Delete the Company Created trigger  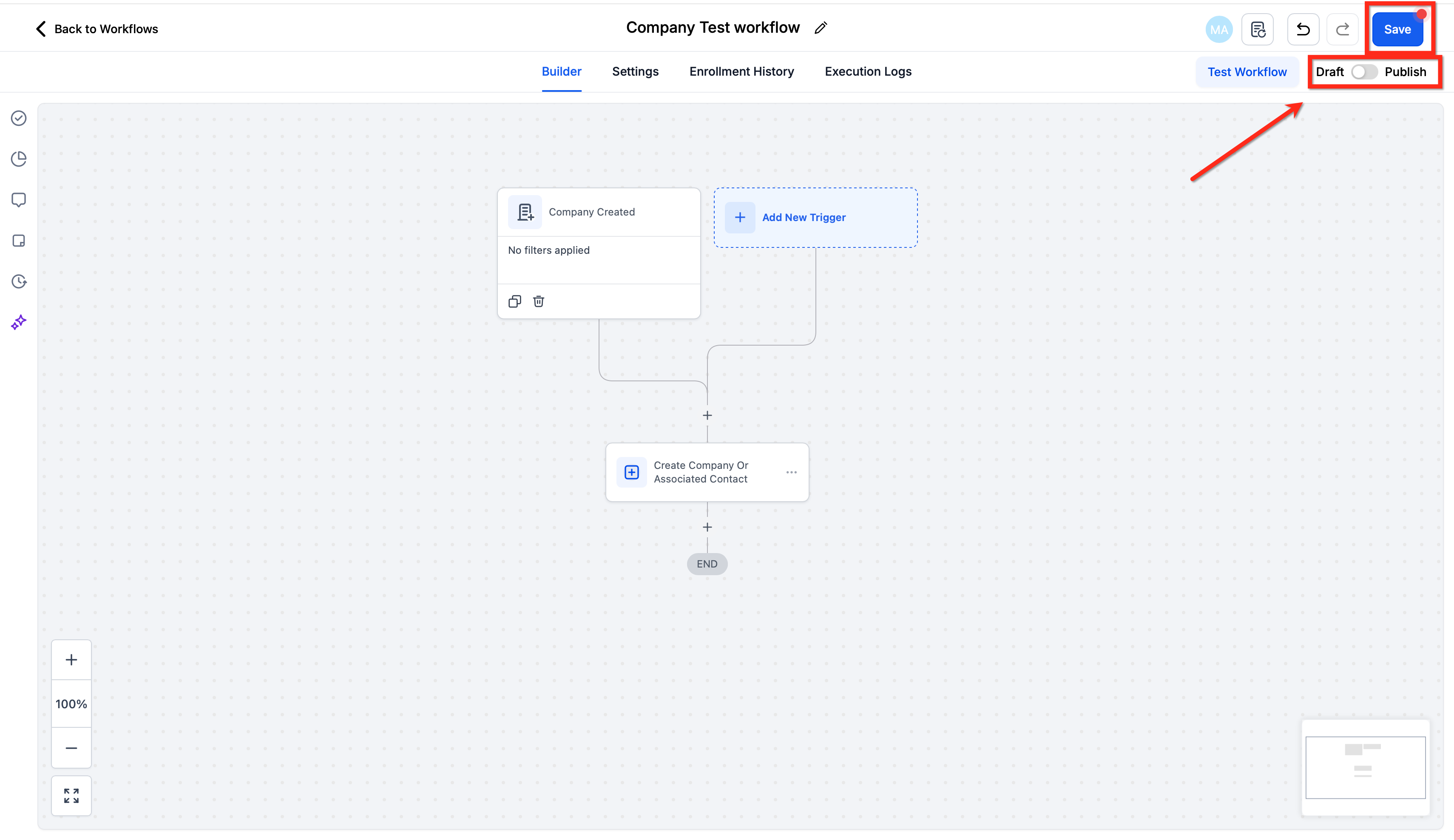point(538,301)
